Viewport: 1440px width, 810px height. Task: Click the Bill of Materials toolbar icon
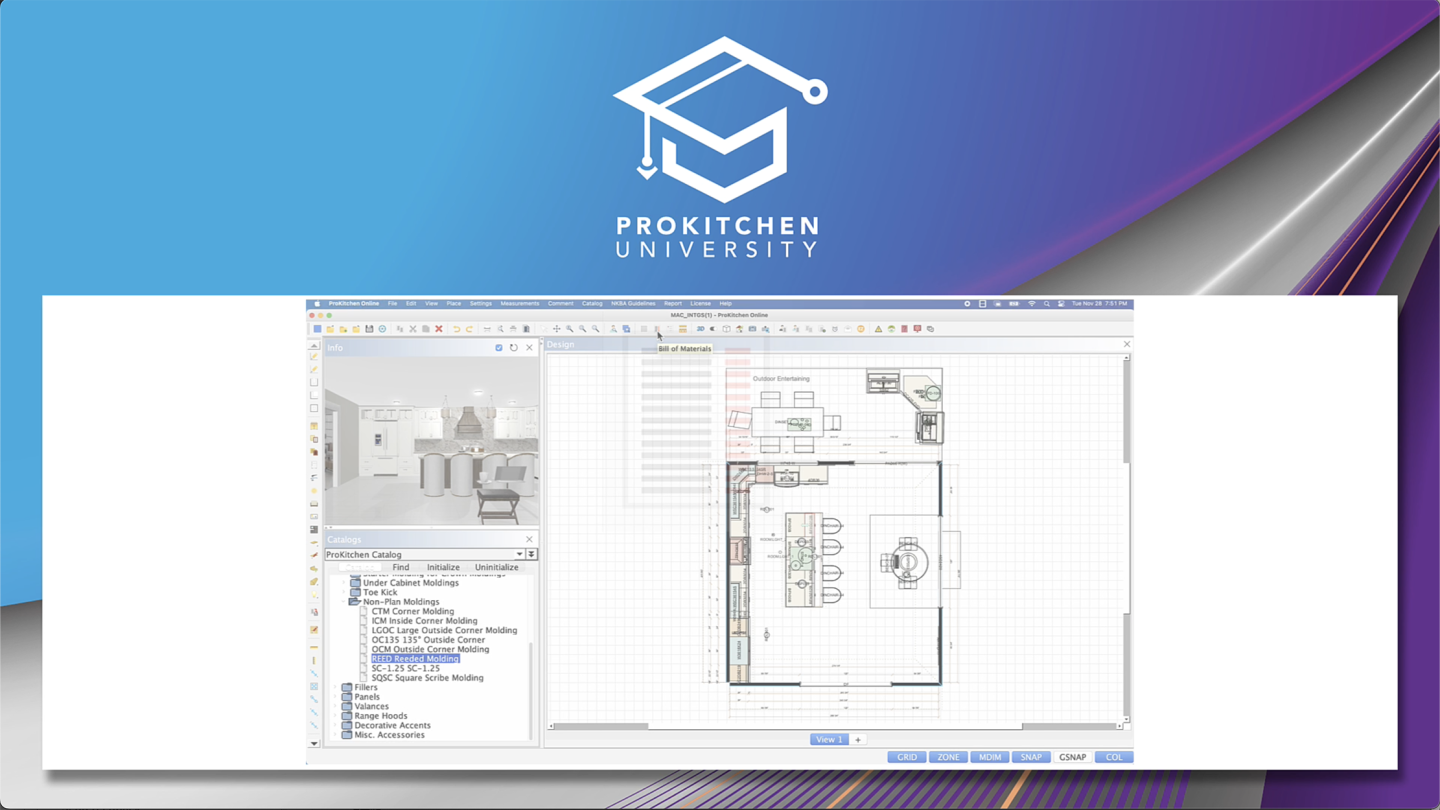point(657,329)
